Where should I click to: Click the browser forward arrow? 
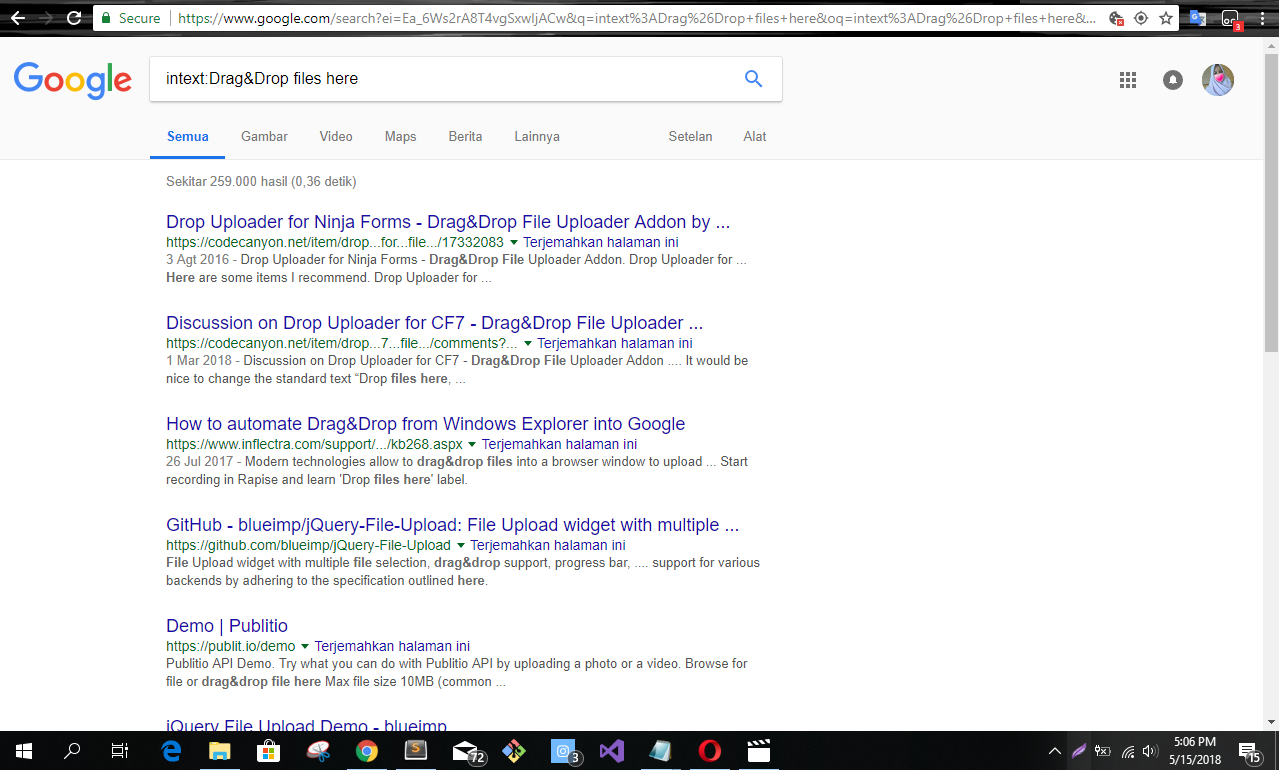click(x=46, y=18)
